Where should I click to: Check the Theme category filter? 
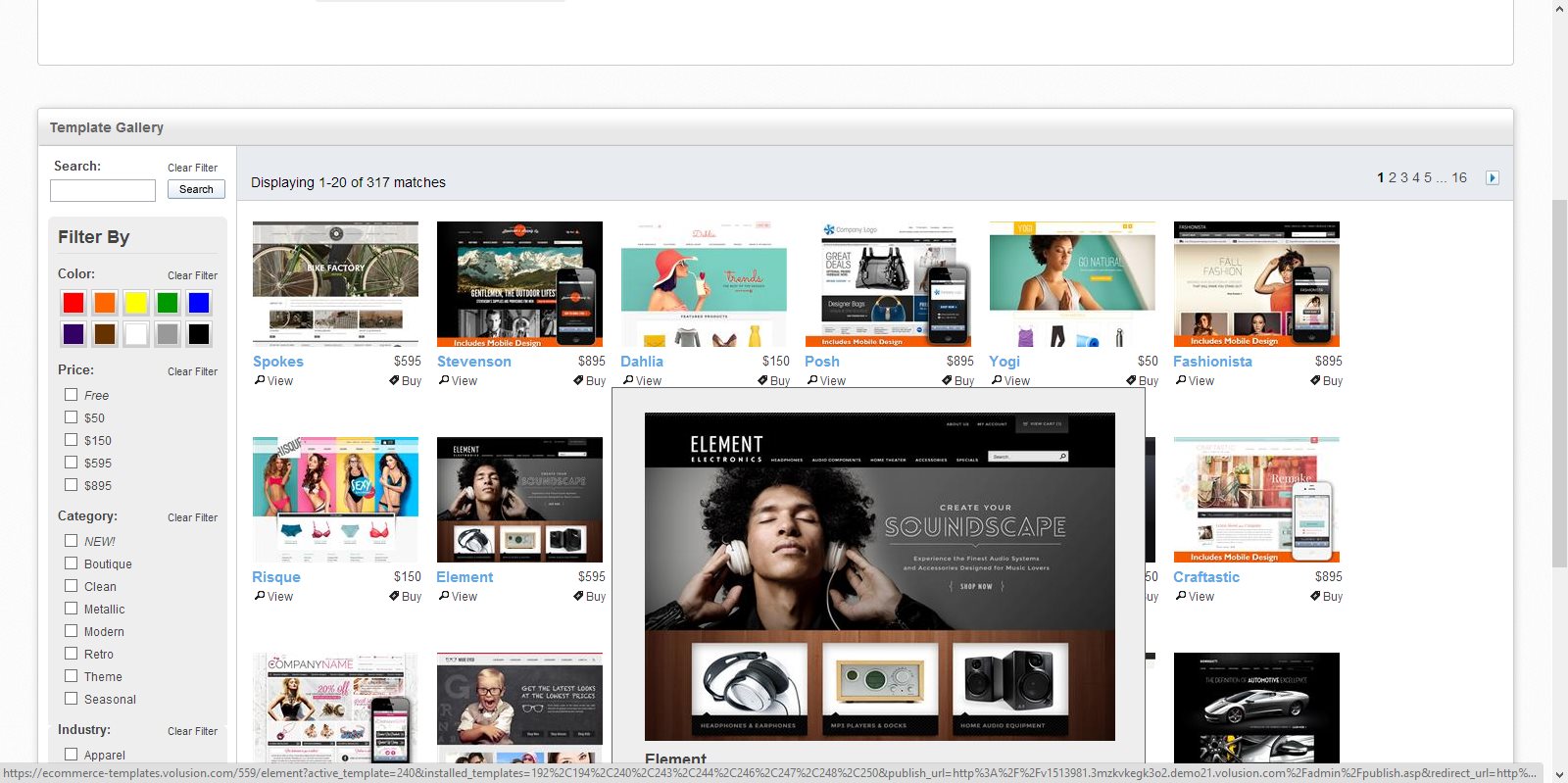(x=71, y=676)
